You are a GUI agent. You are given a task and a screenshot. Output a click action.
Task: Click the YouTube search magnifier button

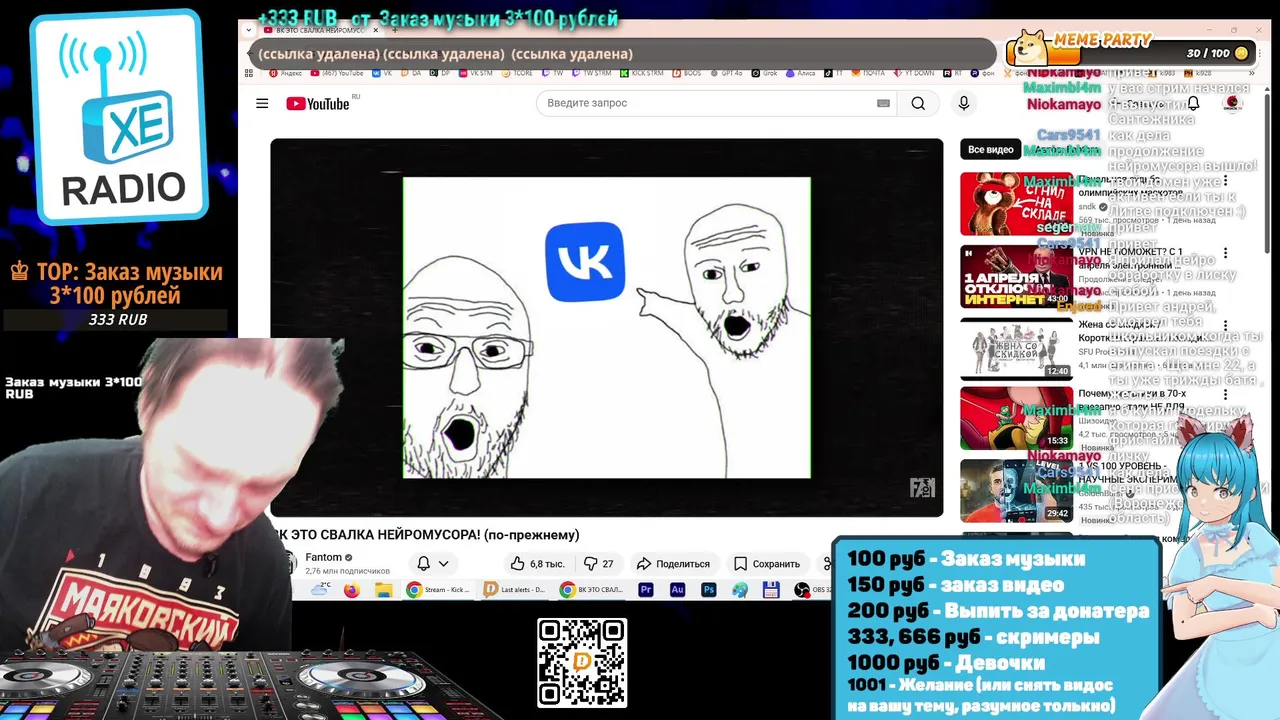coord(918,103)
